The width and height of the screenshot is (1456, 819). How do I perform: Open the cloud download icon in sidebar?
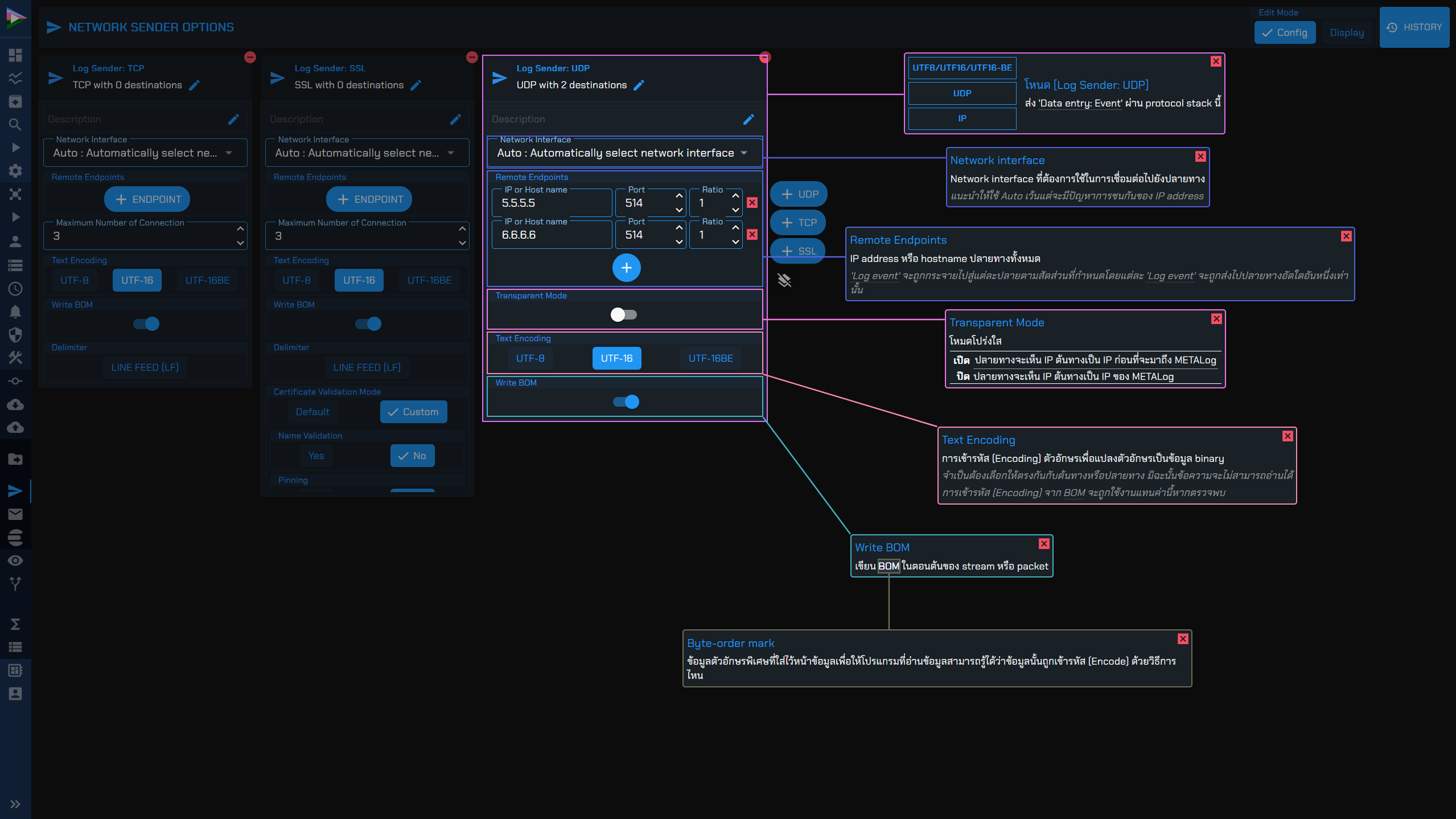tap(15, 404)
